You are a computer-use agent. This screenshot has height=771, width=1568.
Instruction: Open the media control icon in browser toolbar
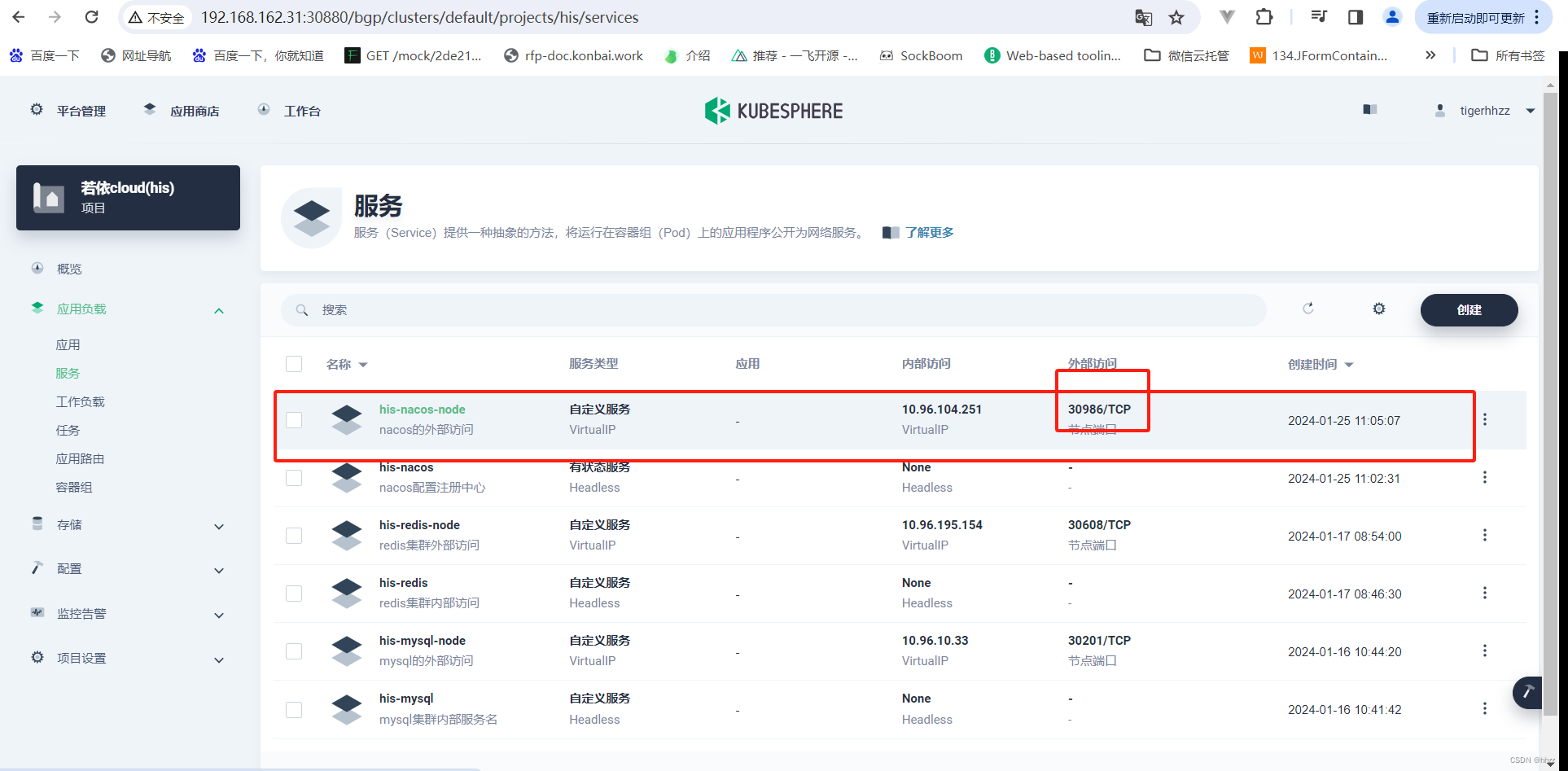tap(1319, 17)
